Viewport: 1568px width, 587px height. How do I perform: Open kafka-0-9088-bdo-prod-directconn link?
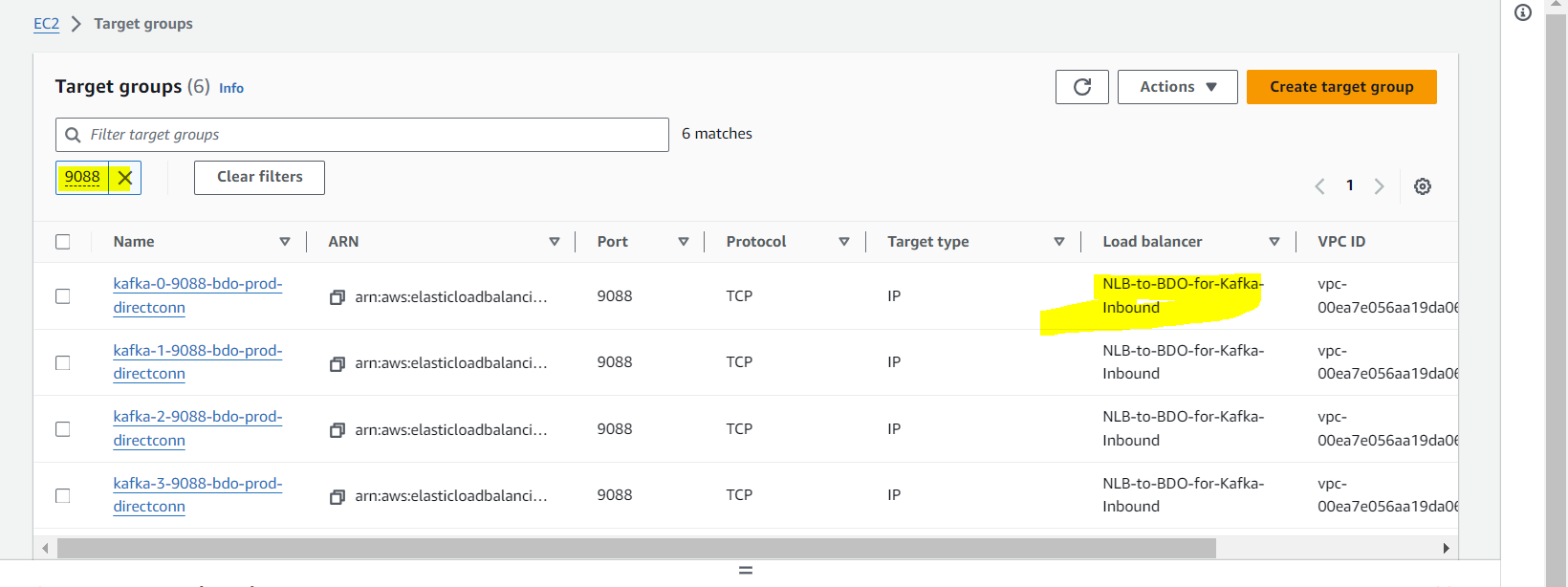[x=198, y=295]
